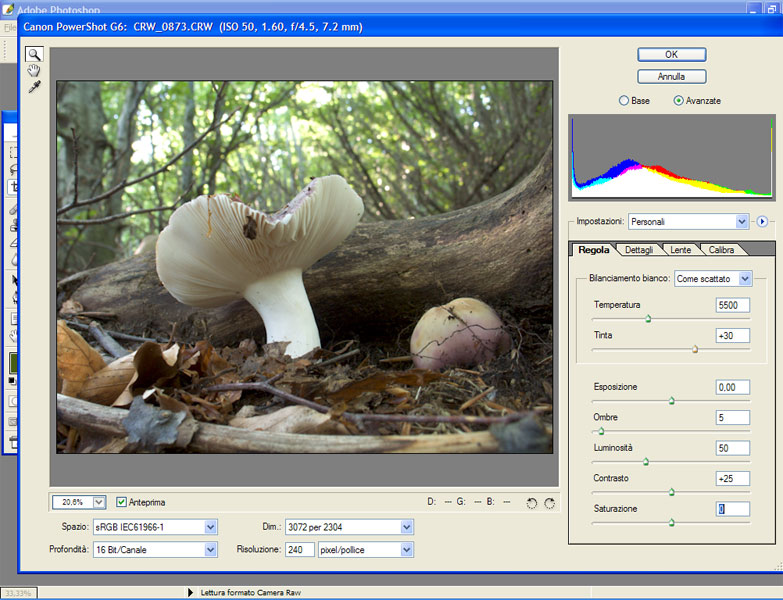Rotate image counterclockwise

point(531,503)
